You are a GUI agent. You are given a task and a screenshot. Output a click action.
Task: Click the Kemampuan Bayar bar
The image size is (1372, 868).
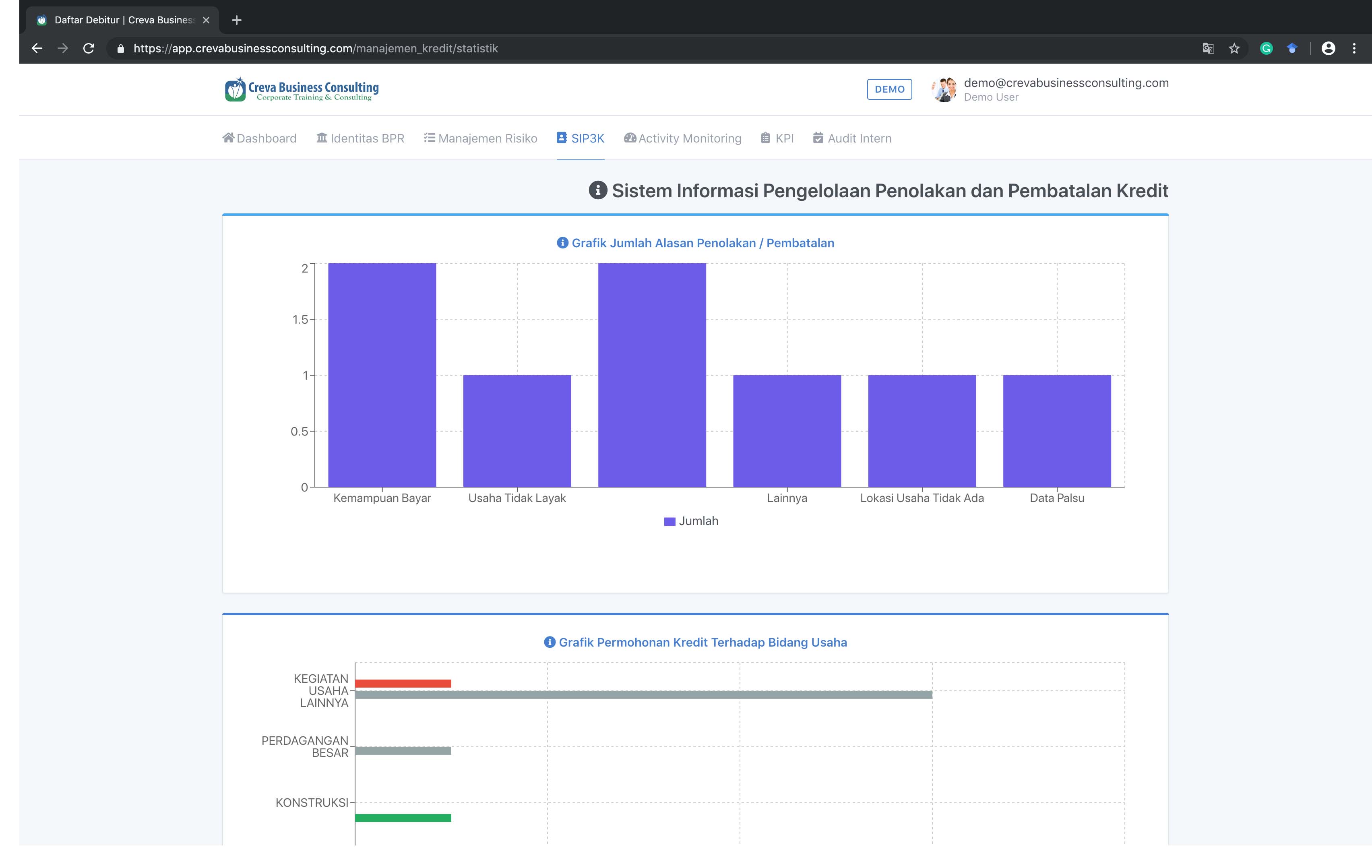click(382, 375)
